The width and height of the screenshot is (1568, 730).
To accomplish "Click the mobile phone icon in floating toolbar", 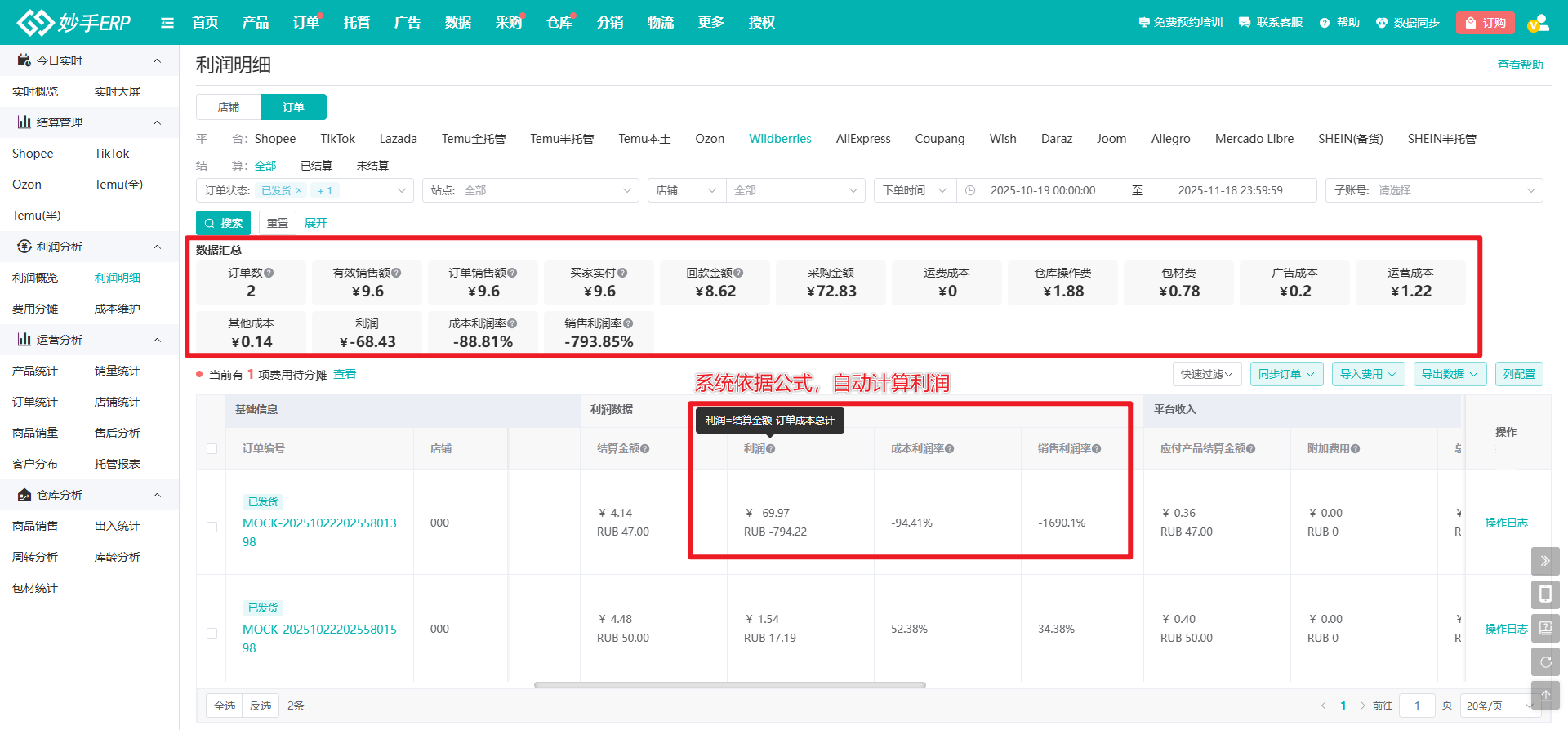I will coord(1545,594).
